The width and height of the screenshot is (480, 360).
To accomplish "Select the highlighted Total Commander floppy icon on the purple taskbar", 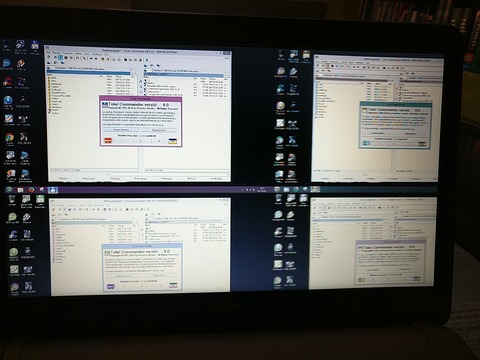I will (x=53, y=190).
